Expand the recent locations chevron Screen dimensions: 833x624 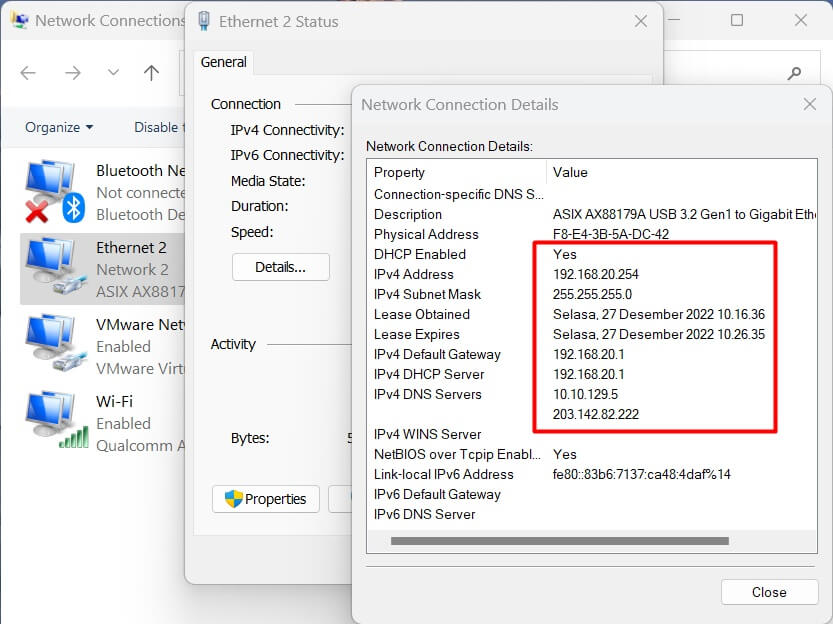point(113,73)
